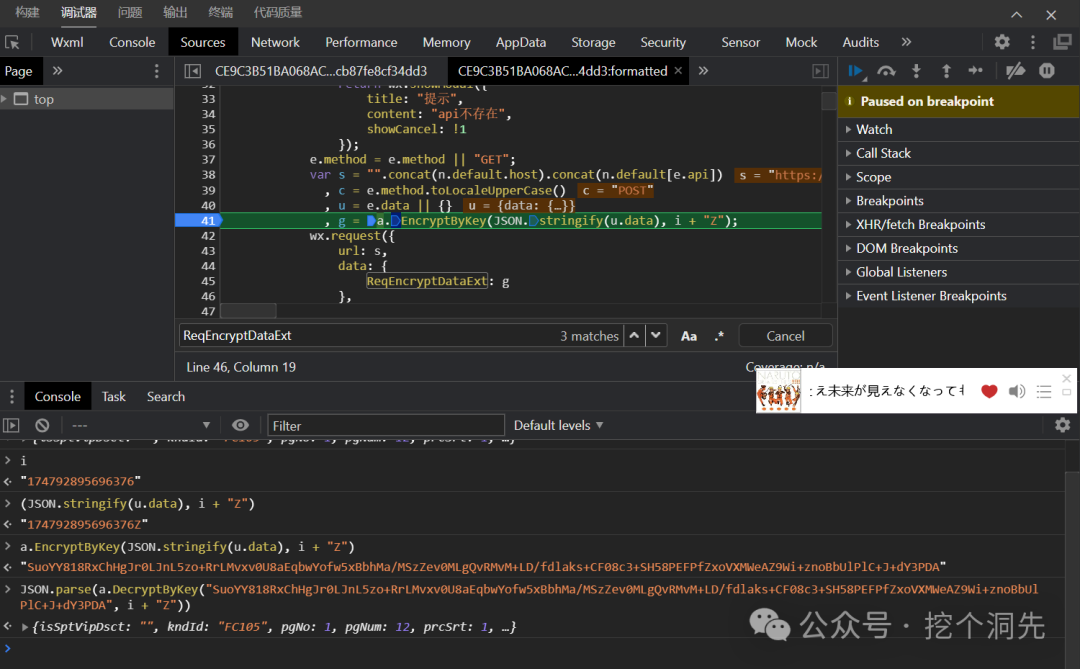Cancel the in-file search

point(785,336)
